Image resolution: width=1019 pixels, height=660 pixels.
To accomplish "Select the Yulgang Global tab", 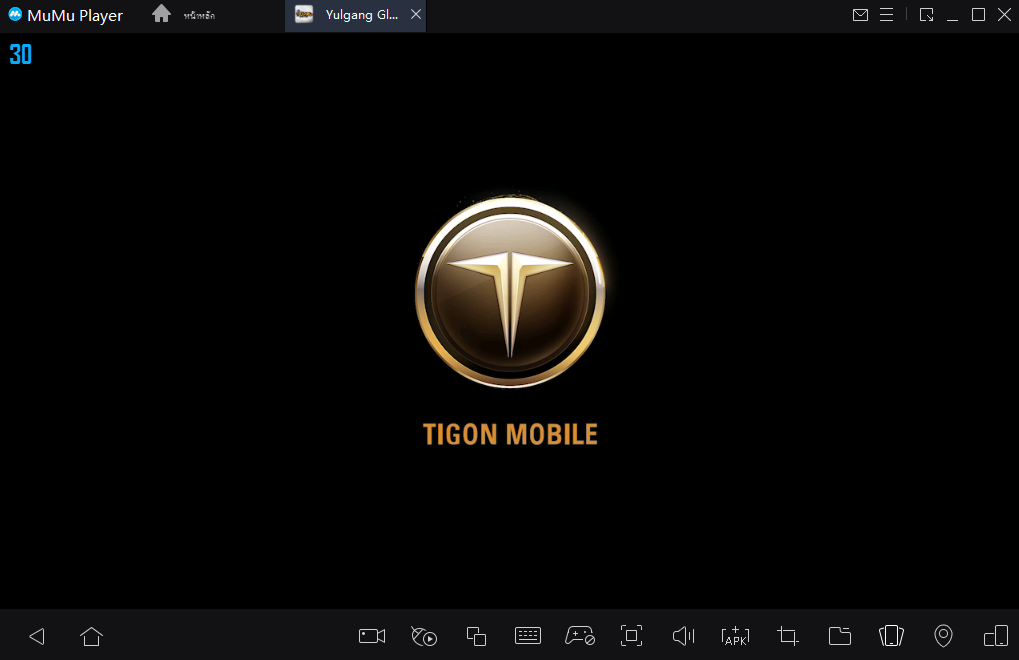I will (x=350, y=15).
